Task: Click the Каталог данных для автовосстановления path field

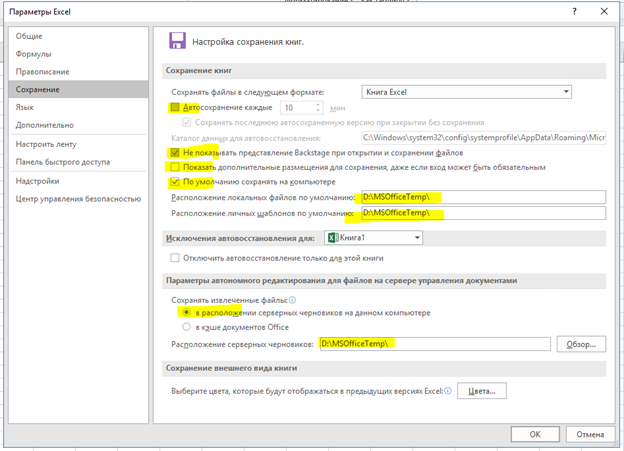Action: click(x=484, y=138)
